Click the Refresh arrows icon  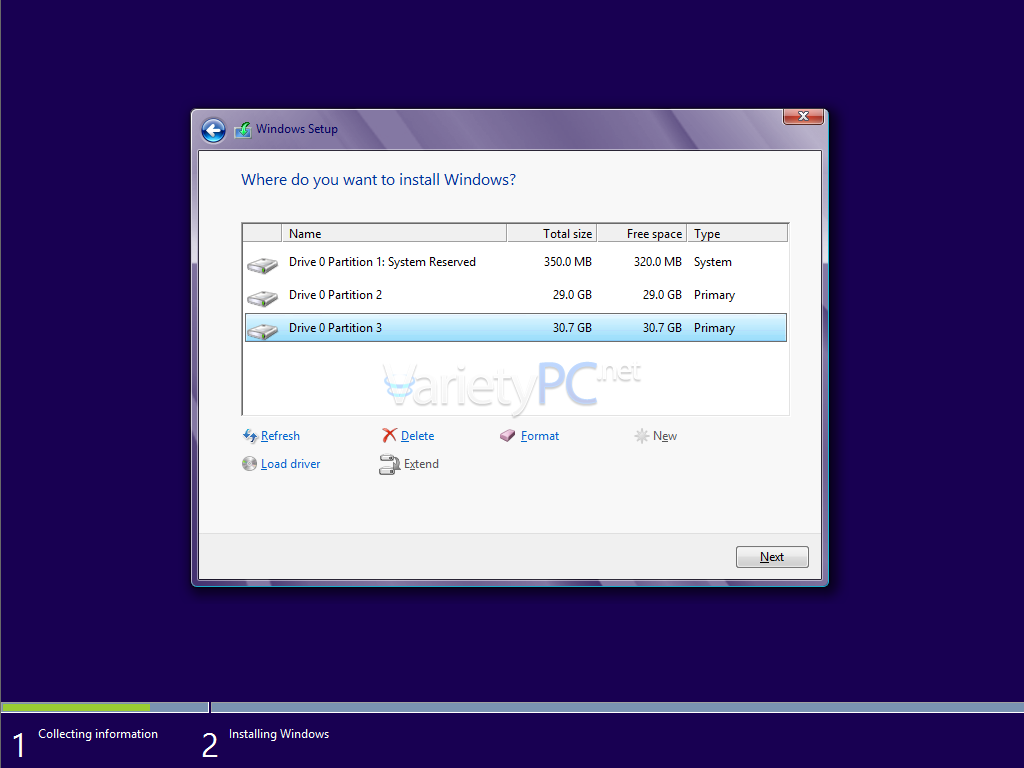[249, 436]
